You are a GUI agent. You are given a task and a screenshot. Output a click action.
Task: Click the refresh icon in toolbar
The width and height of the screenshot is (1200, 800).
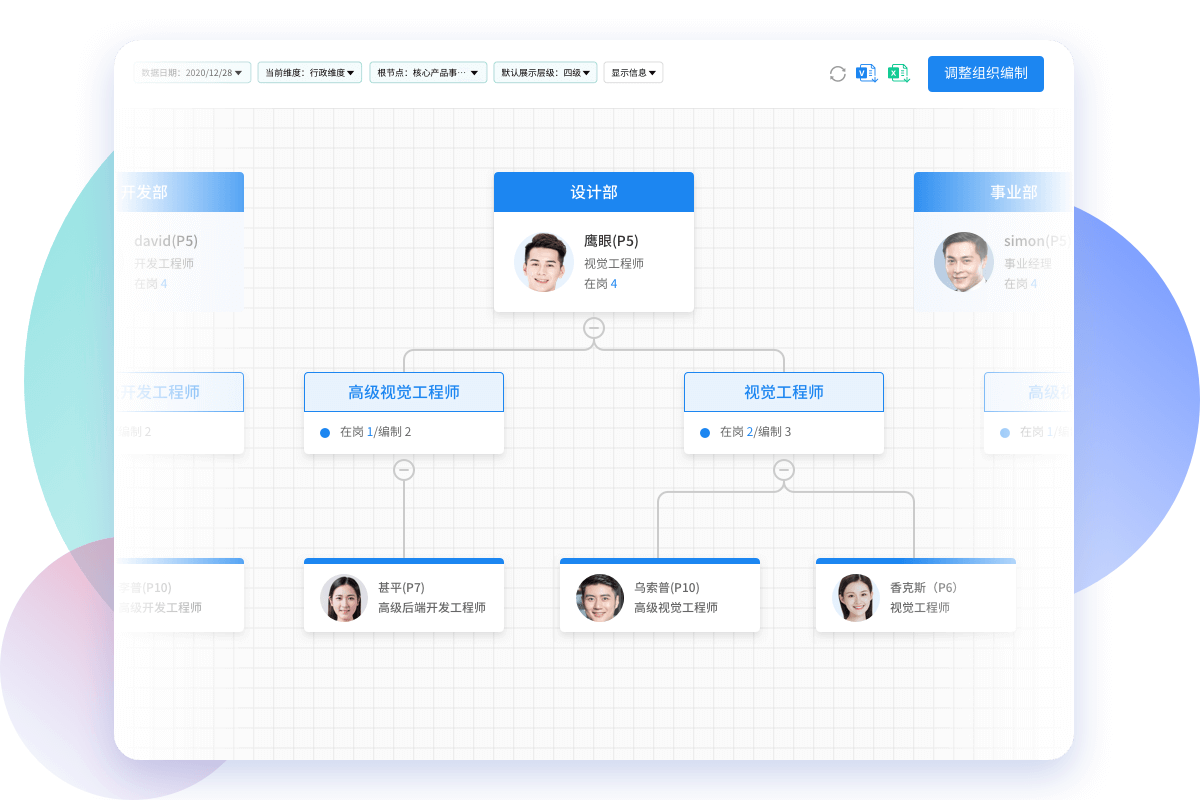coord(838,74)
